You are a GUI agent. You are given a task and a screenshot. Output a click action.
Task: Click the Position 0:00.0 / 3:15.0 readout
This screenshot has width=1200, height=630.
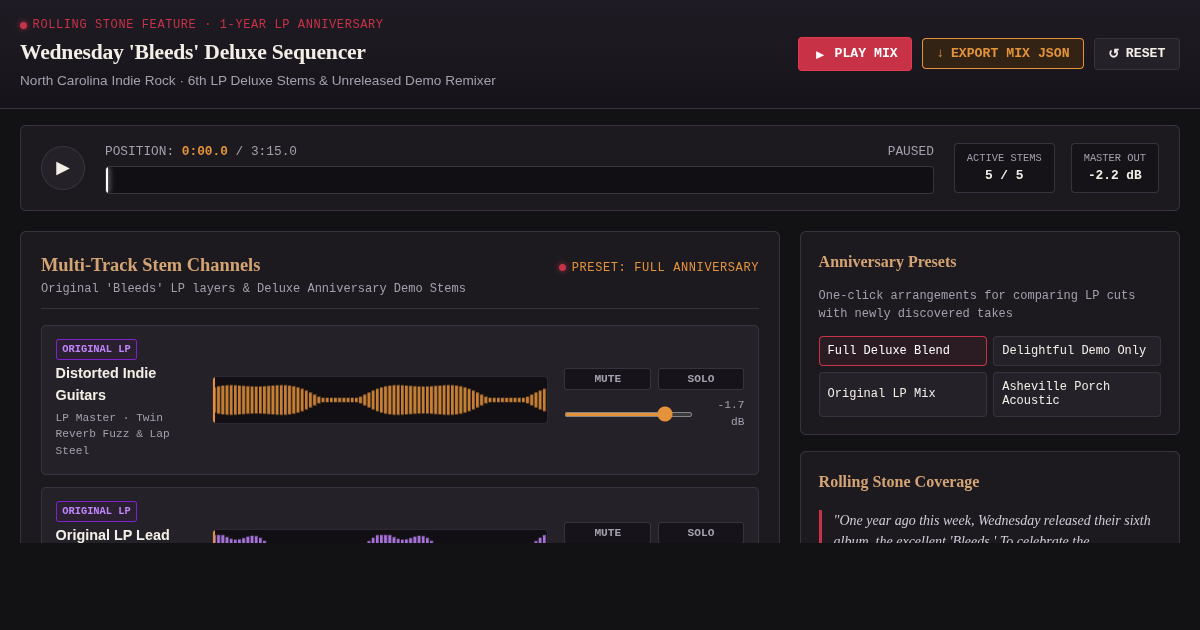(x=201, y=152)
